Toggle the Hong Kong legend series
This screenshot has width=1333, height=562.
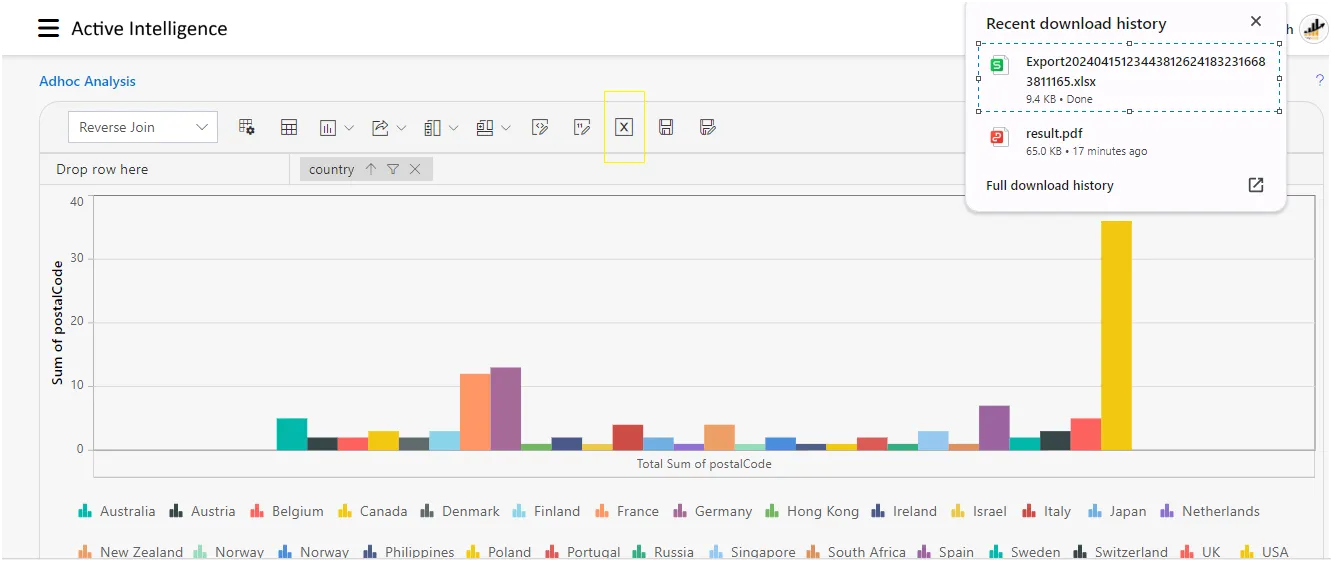[x=812, y=511]
